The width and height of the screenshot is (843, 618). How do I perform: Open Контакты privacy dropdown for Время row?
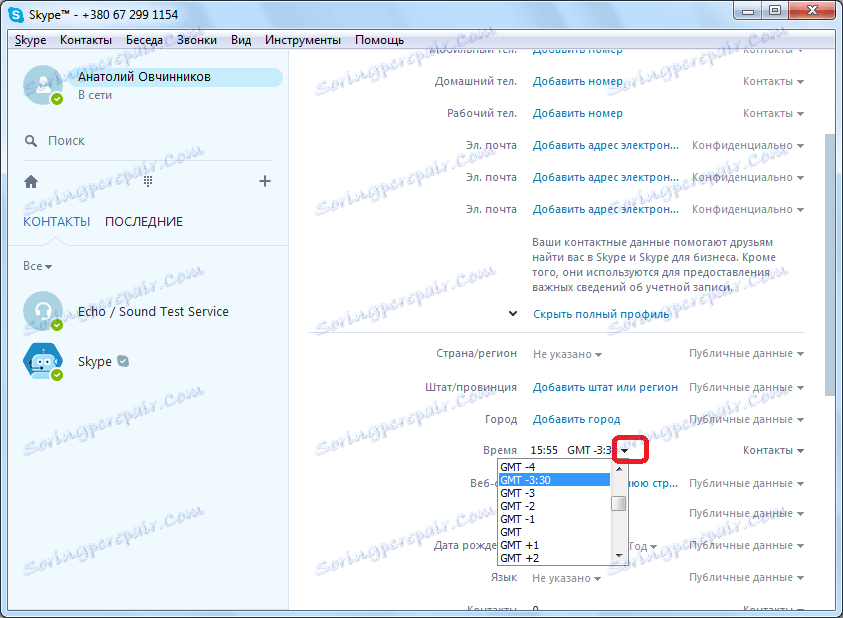click(x=773, y=451)
